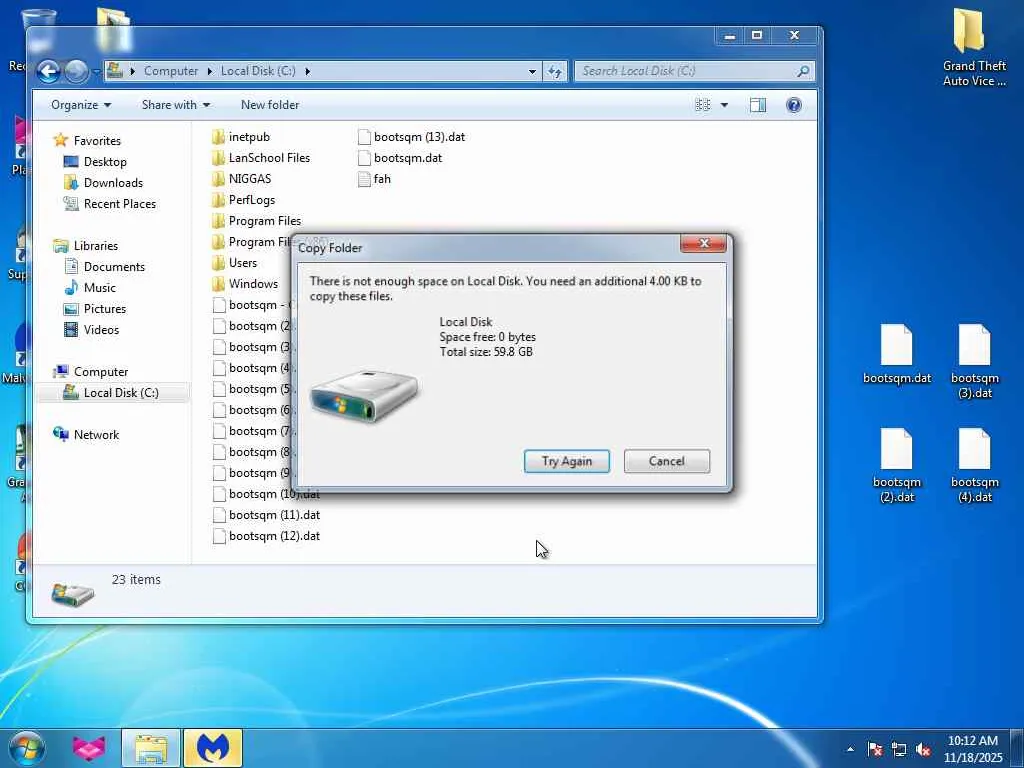This screenshot has width=1024, height=768.
Task: Open the address bar history dropdown
Action: (x=532, y=71)
